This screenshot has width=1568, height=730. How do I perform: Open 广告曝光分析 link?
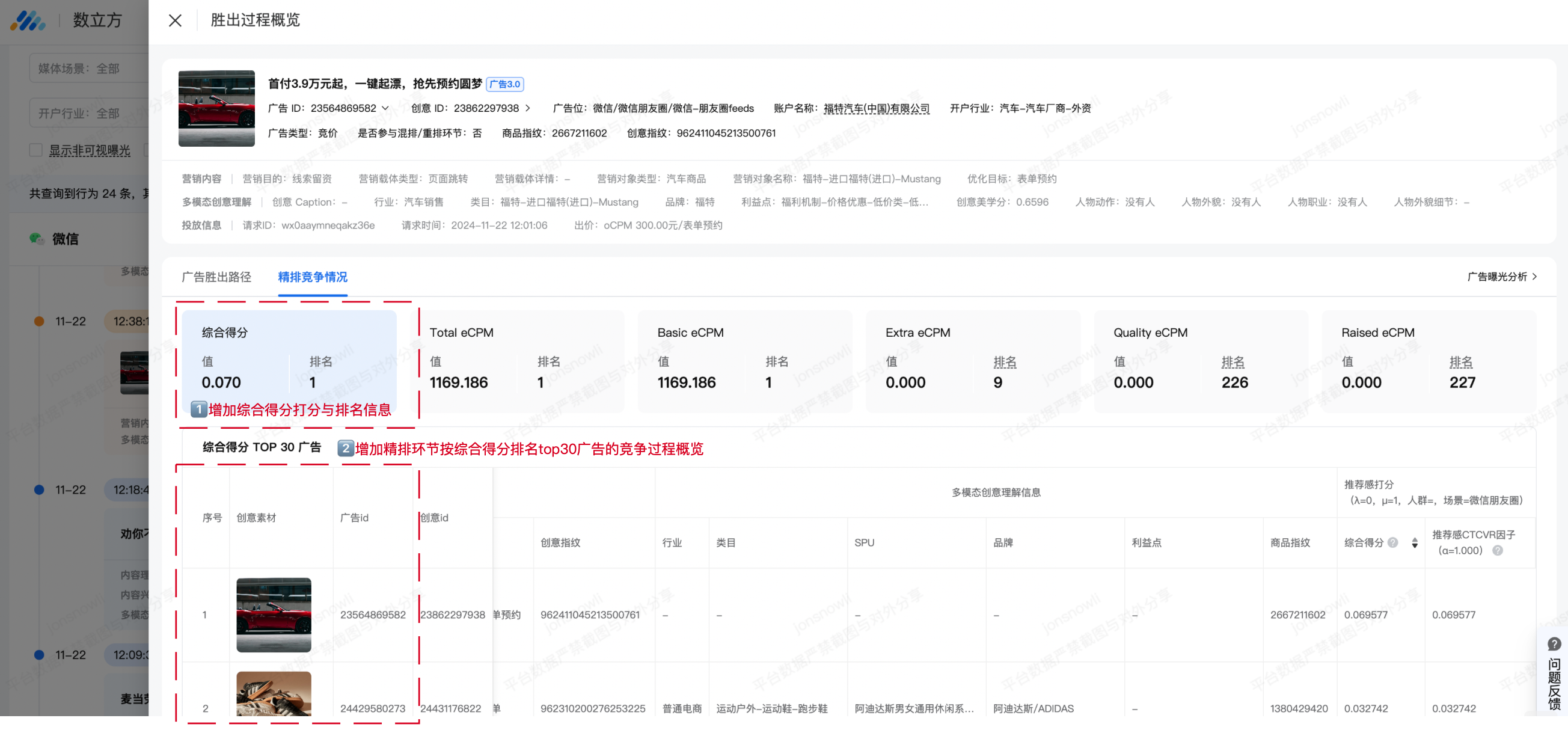tap(1502, 277)
